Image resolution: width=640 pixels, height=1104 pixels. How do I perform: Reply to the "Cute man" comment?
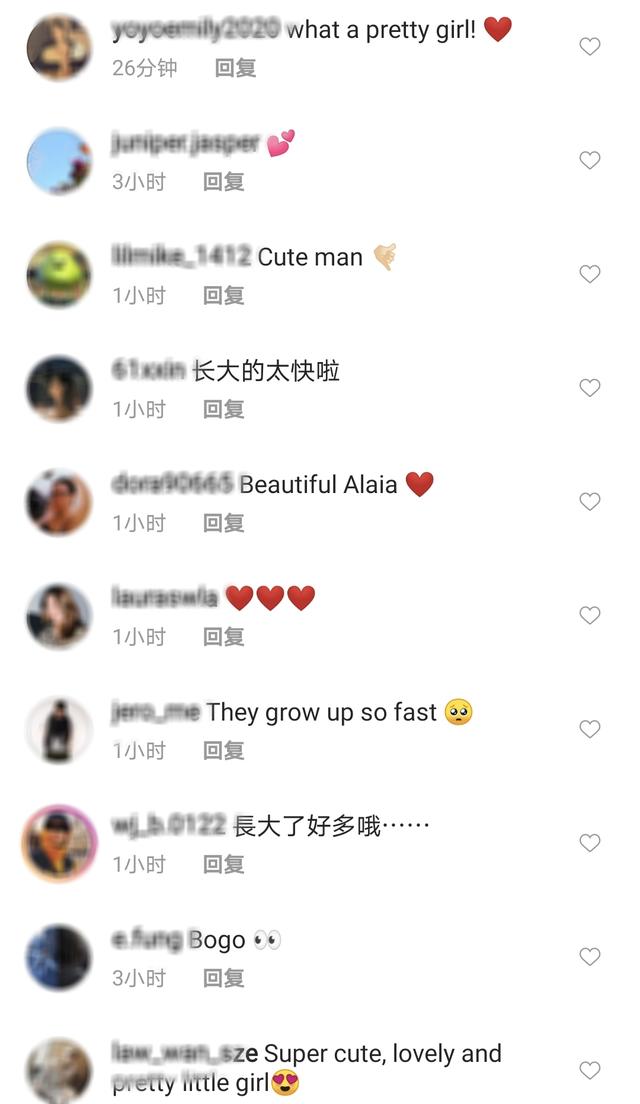tap(223, 296)
